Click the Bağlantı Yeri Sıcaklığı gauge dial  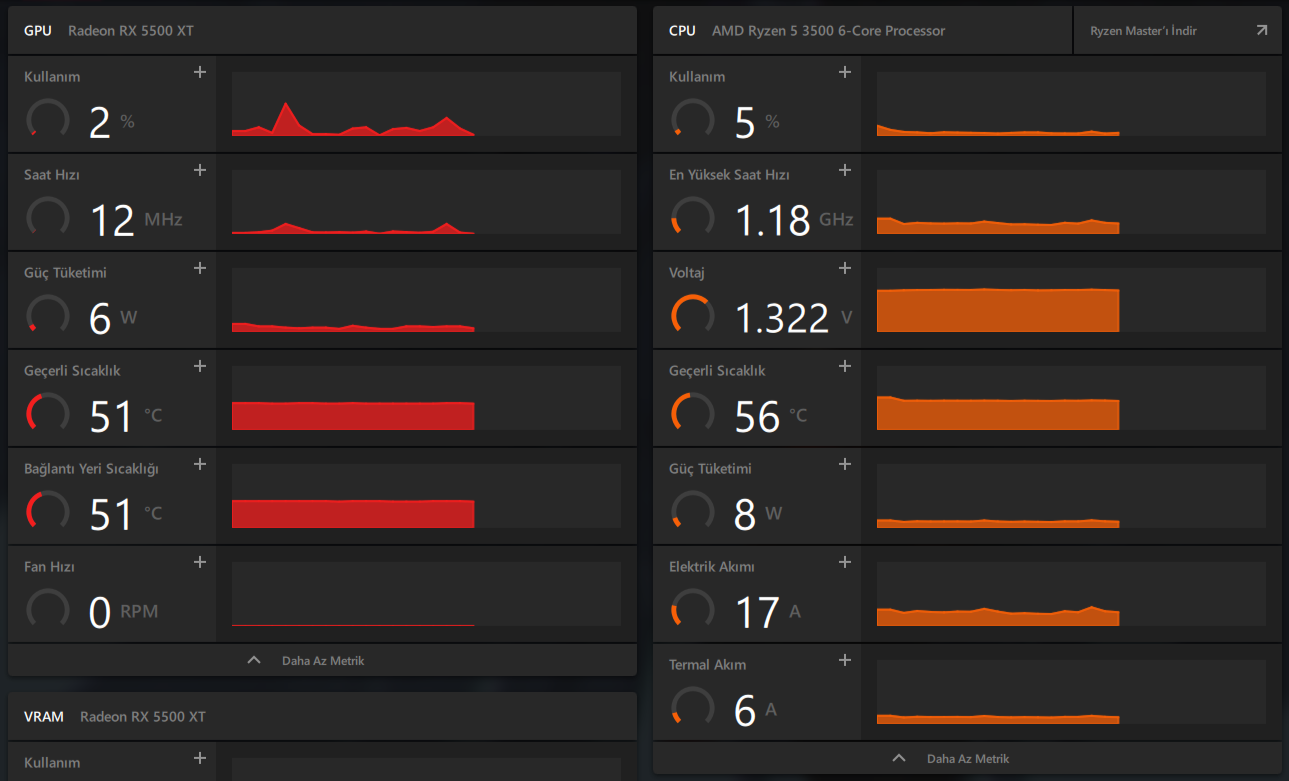(x=48, y=511)
